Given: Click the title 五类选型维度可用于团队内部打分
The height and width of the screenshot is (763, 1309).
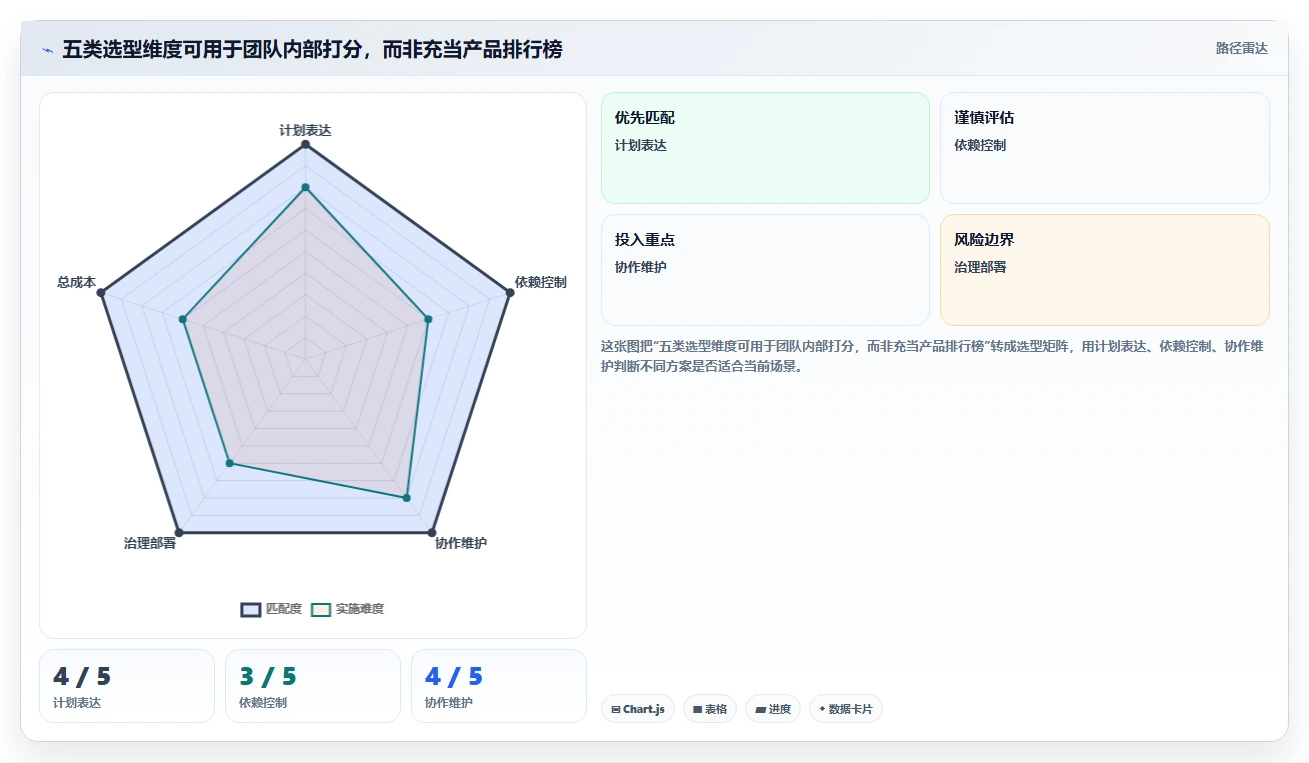Looking at the screenshot, I should coord(312,49).
